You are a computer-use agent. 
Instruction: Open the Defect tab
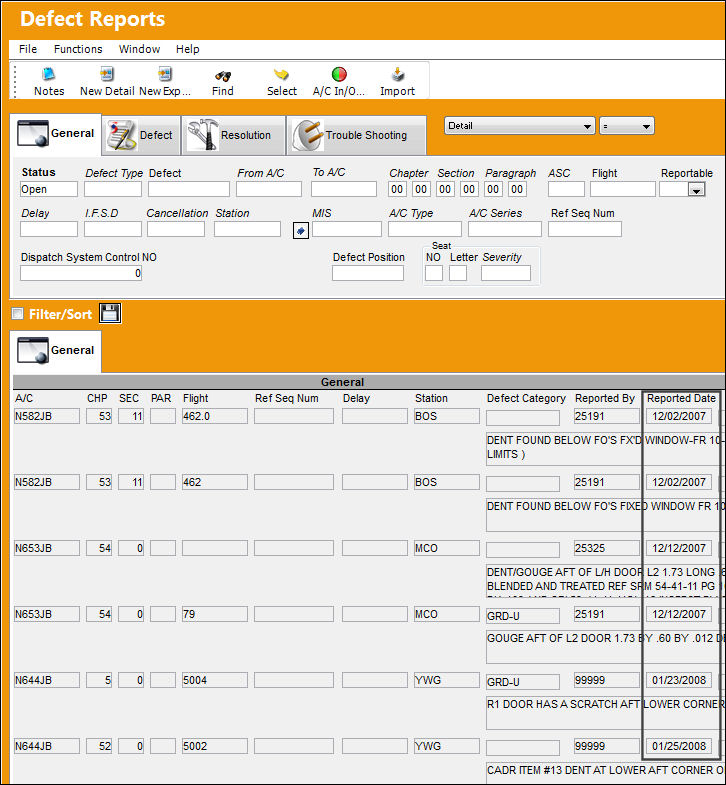point(141,135)
